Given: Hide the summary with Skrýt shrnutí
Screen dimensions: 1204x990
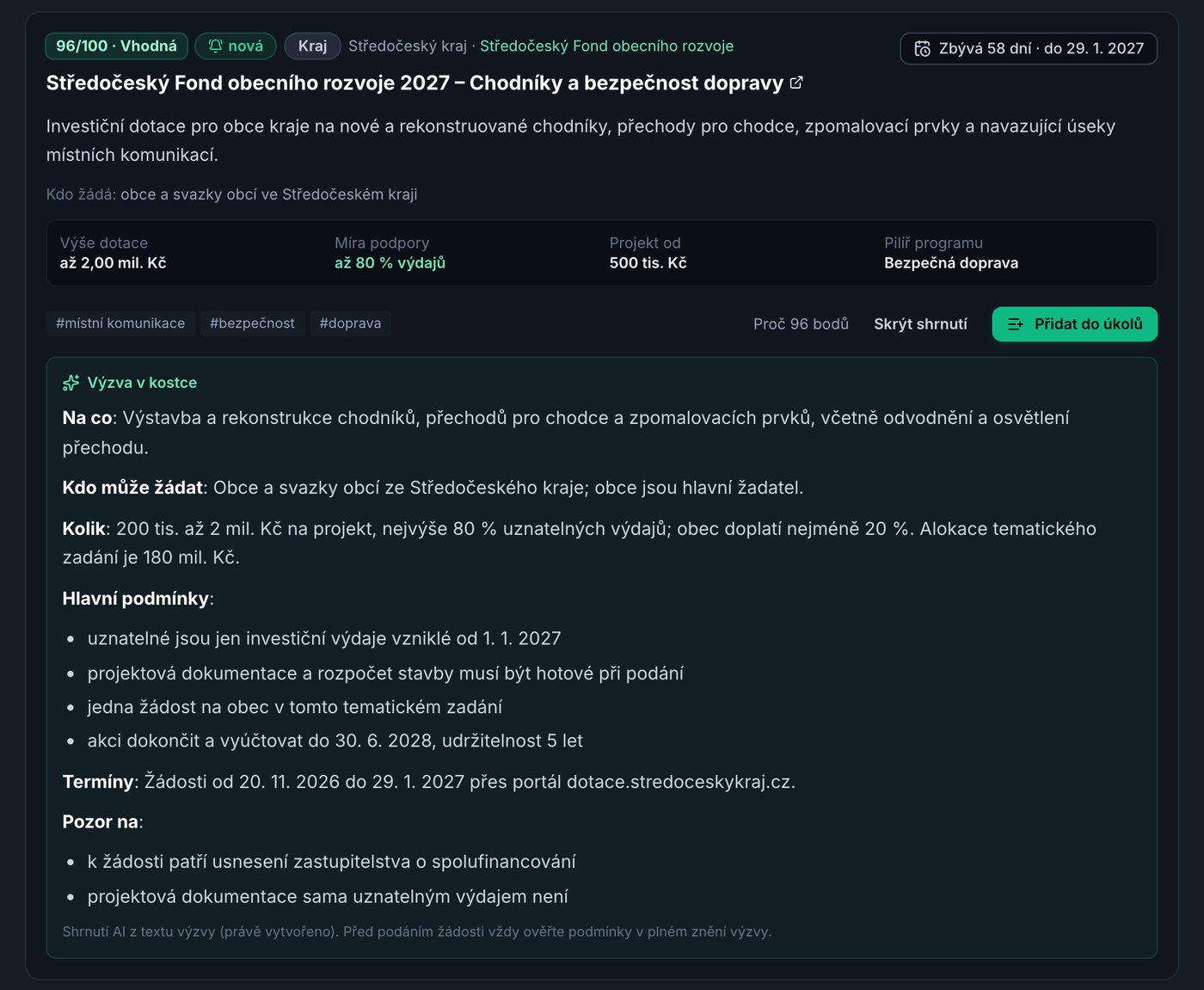Looking at the screenshot, I should tap(920, 324).
